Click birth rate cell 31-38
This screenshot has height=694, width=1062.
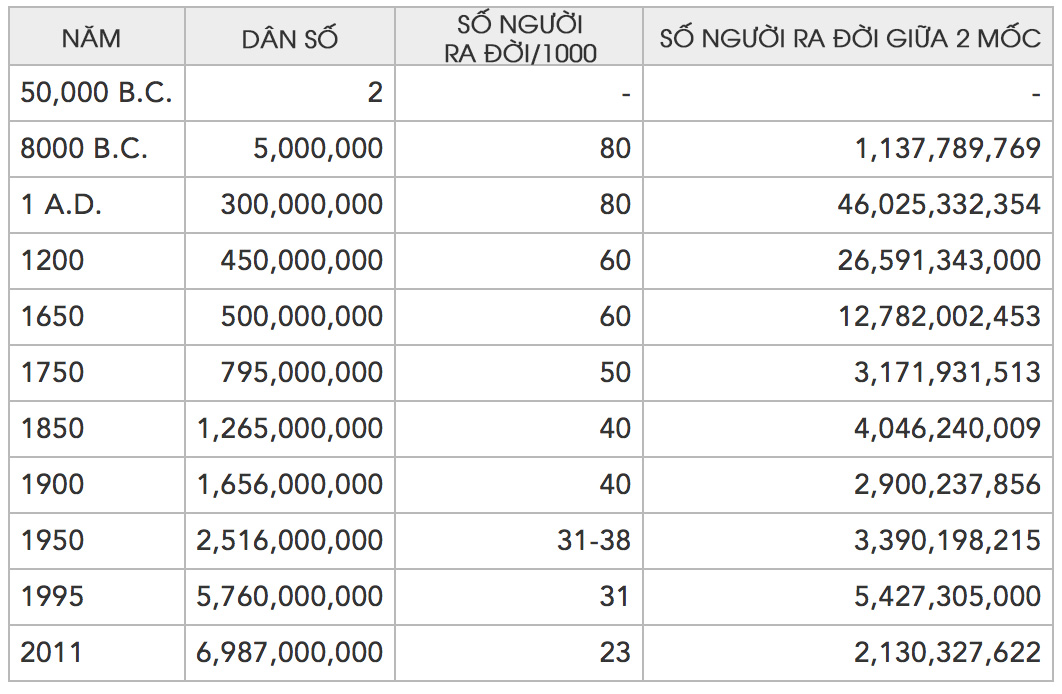(x=594, y=541)
